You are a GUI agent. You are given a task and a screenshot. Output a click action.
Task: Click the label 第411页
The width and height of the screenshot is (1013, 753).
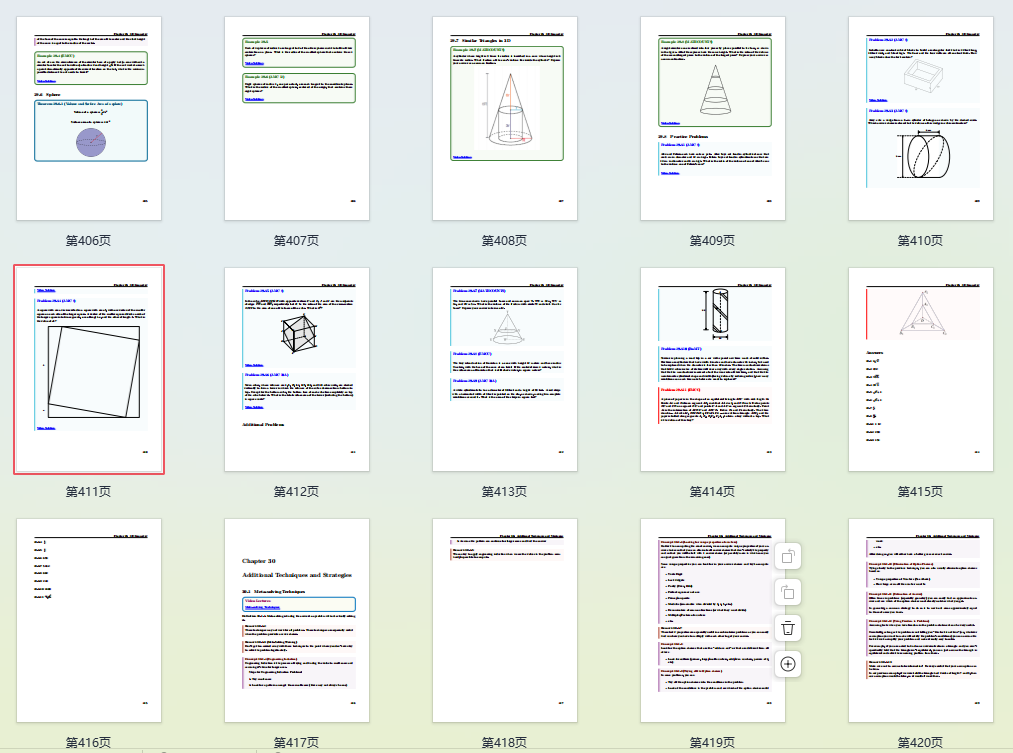[x=89, y=491]
